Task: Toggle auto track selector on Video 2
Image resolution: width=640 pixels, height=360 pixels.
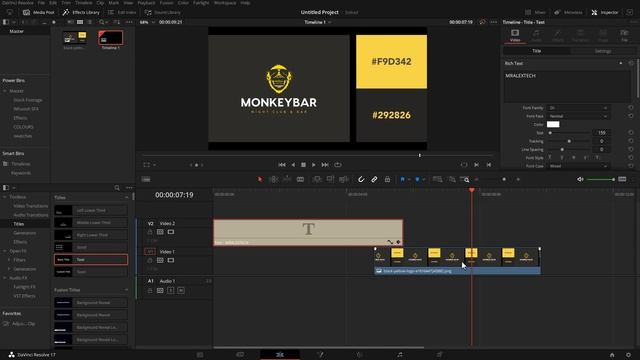Action: click(160, 232)
